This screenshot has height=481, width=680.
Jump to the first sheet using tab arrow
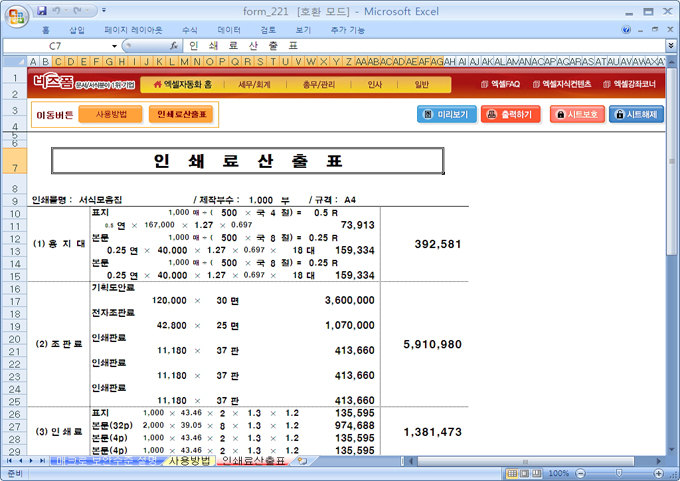click(8, 461)
